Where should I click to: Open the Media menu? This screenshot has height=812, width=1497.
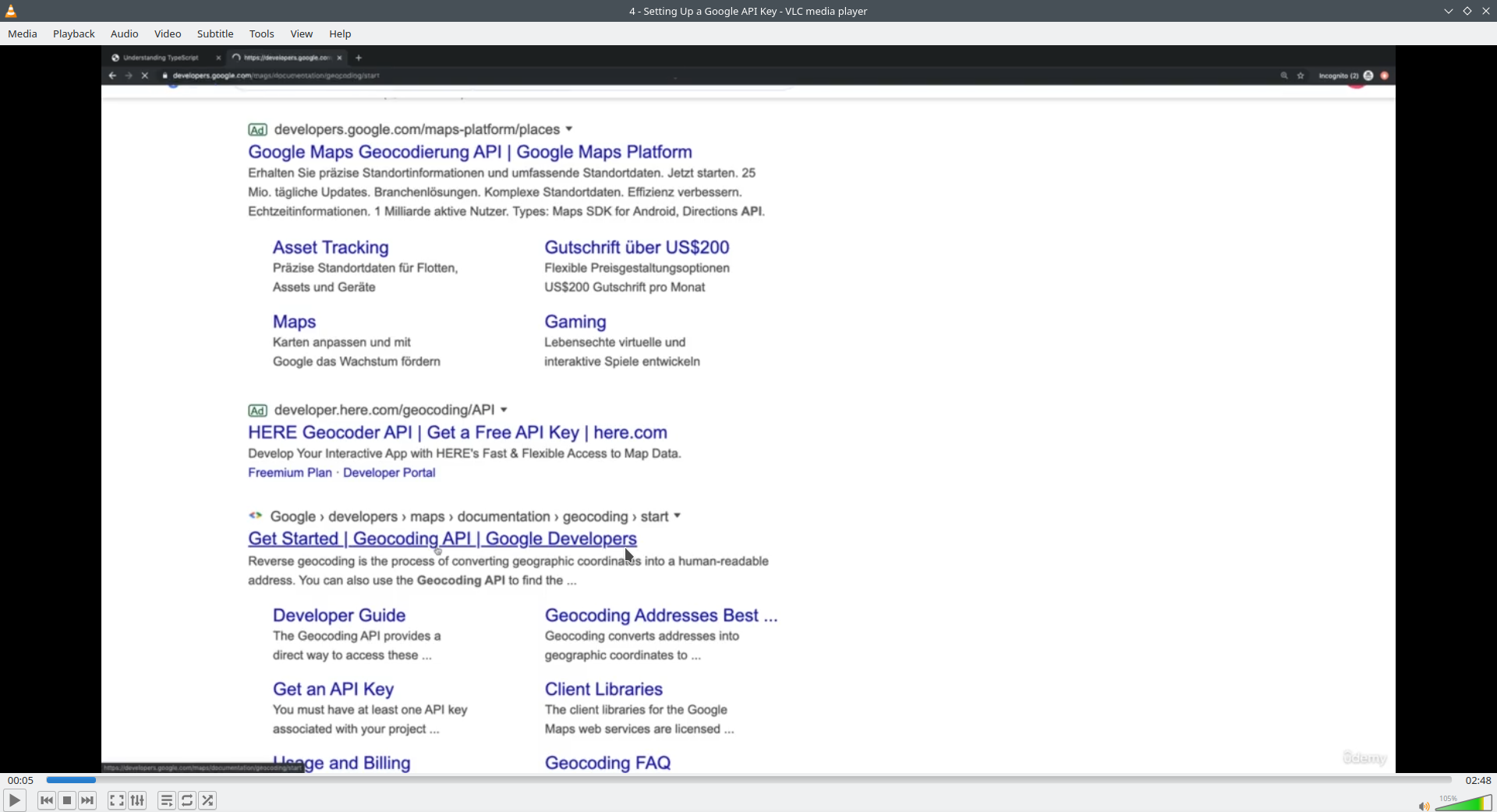pos(23,34)
